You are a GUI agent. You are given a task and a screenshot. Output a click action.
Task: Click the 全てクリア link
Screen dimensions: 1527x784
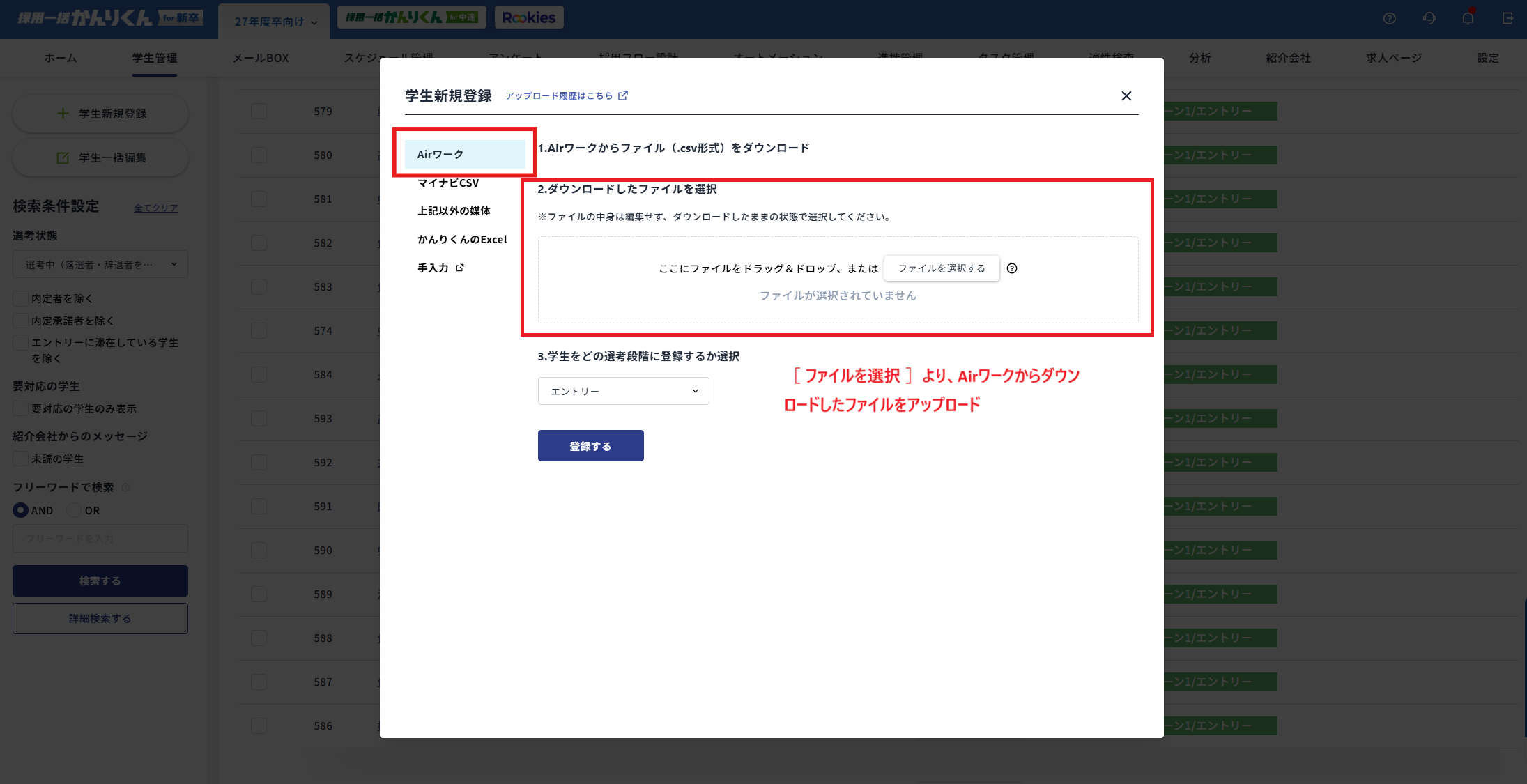click(155, 207)
